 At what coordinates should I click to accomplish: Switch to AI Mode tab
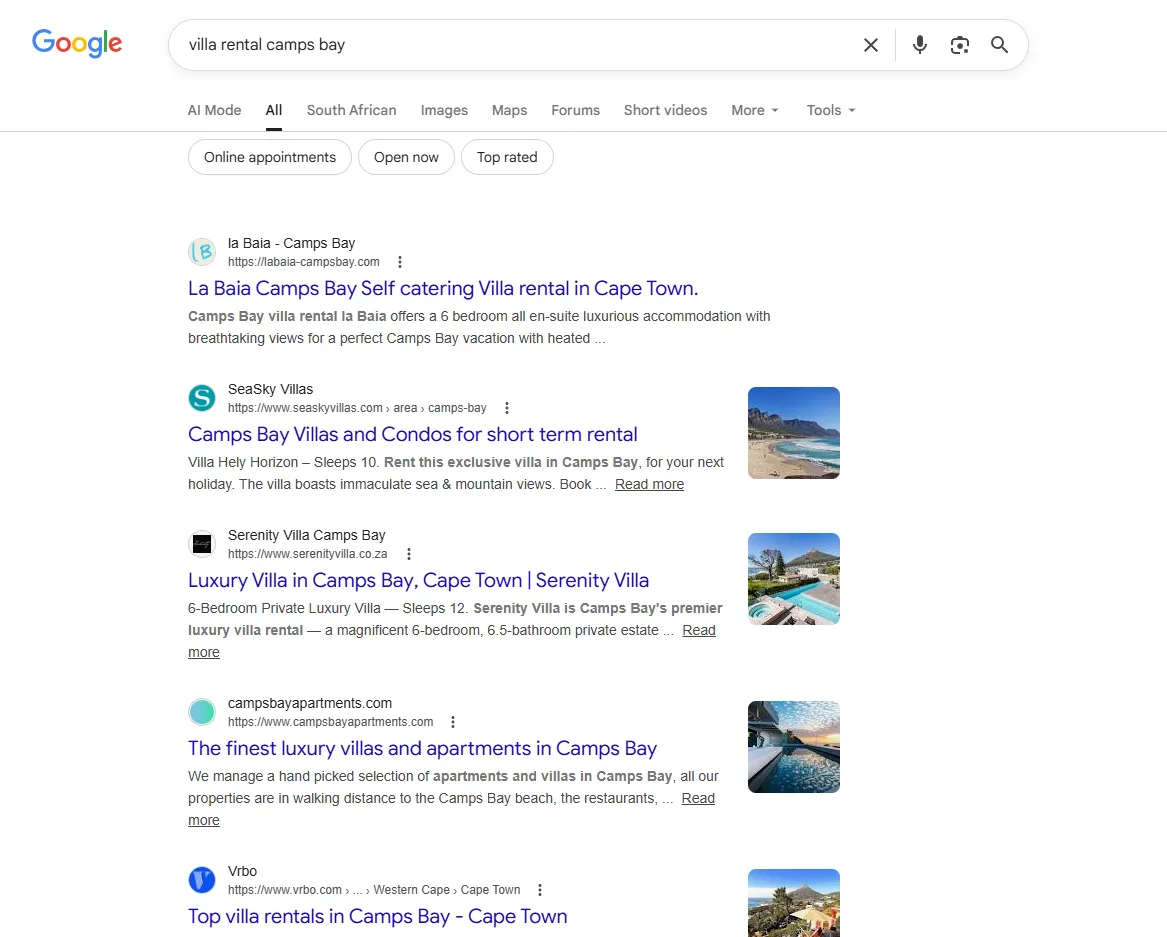click(x=214, y=110)
